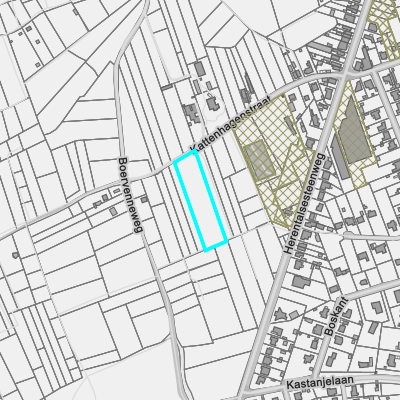Select the gray building north of Kattenhagenstraat

pyautogui.click(x=199, y=69)
